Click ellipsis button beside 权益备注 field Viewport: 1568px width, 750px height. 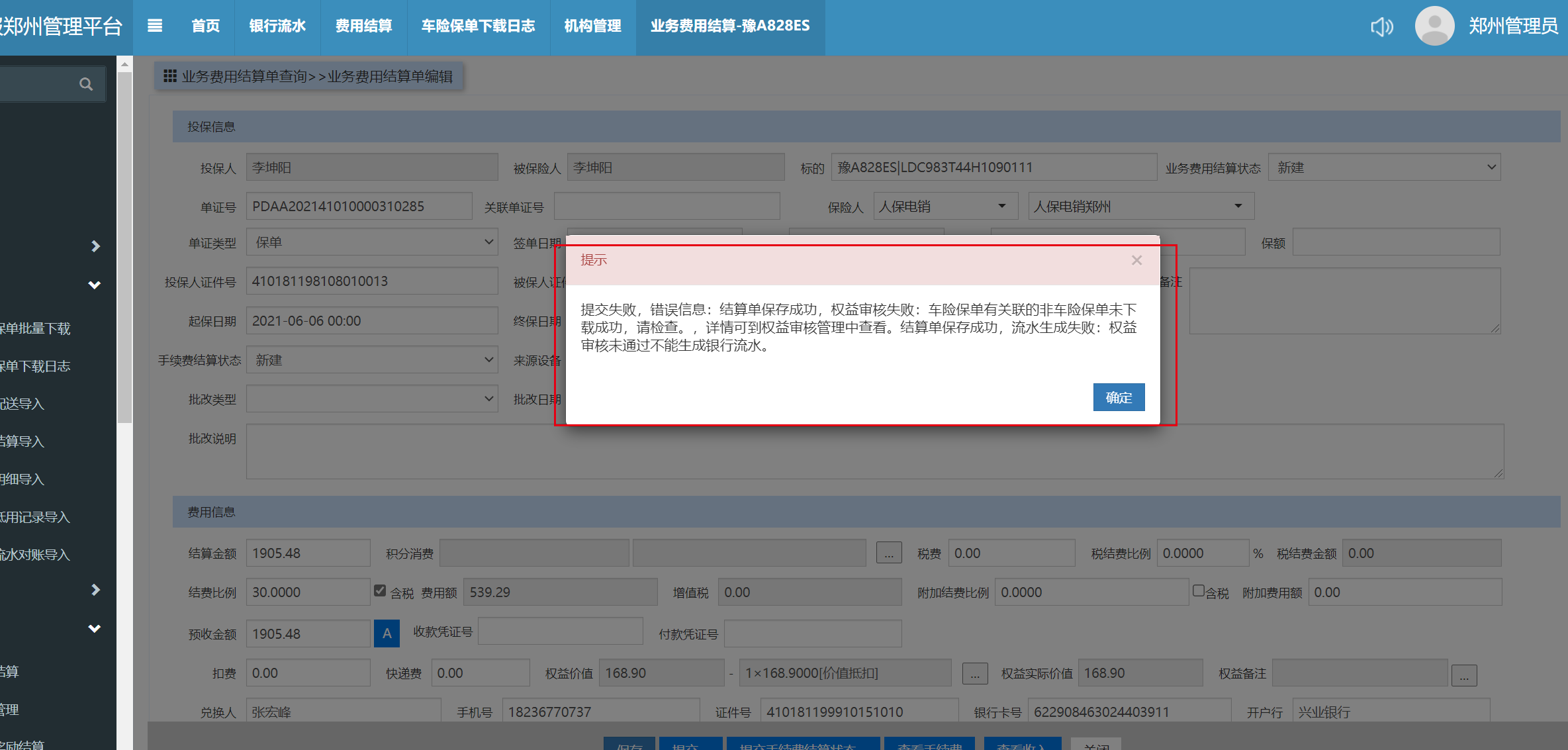tap(1463, 675)
